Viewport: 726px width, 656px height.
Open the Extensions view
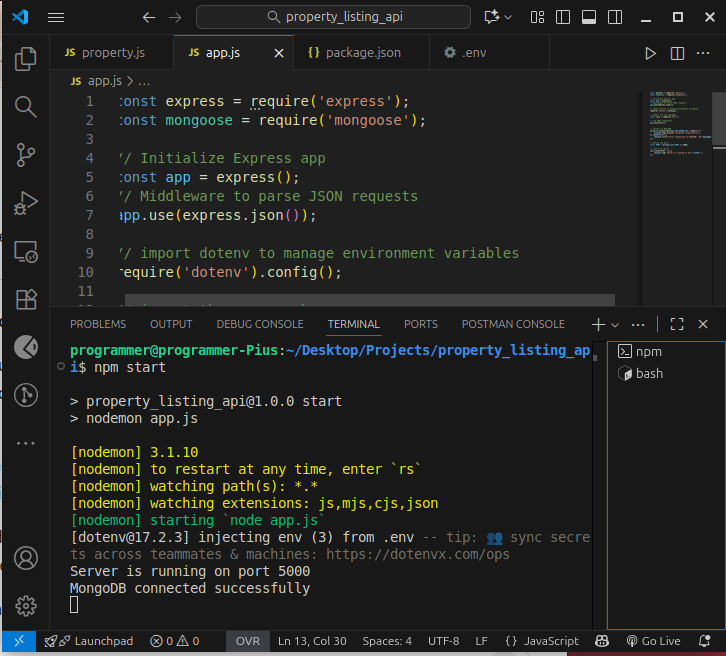tap(26, 299)
